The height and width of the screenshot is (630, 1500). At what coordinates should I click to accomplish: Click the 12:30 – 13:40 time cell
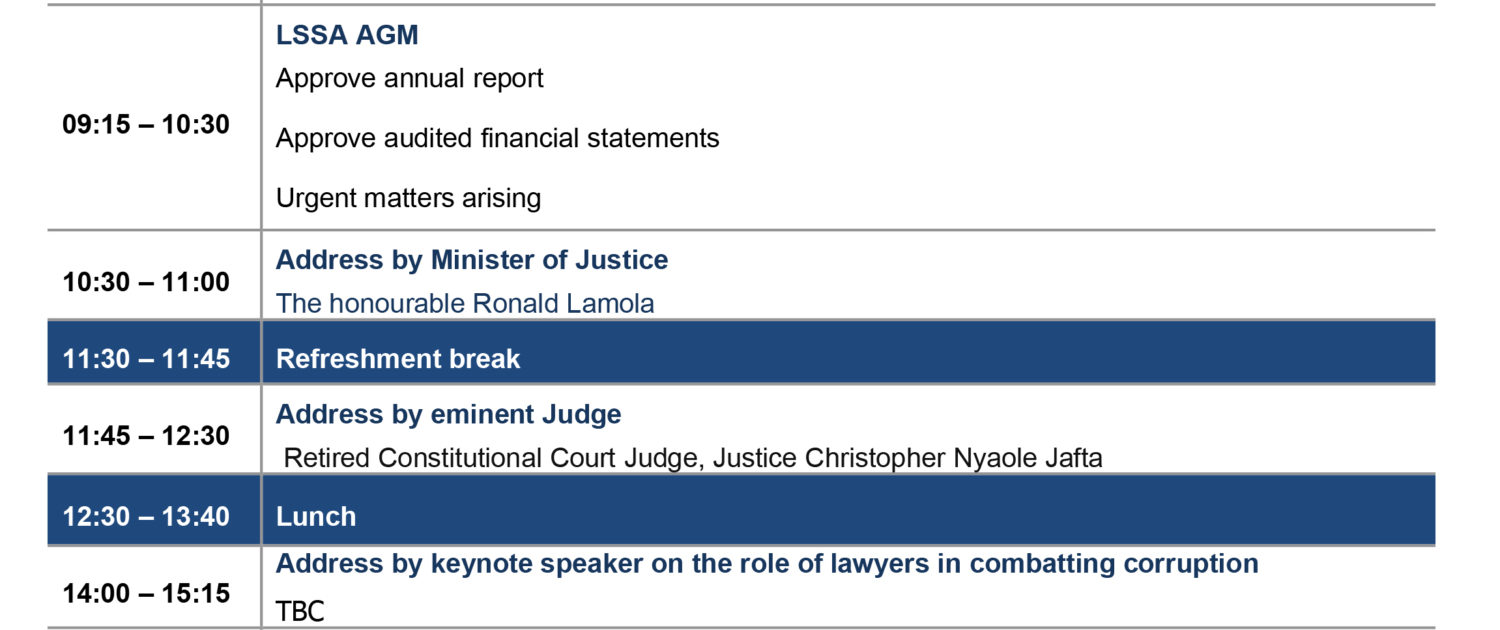146,517
